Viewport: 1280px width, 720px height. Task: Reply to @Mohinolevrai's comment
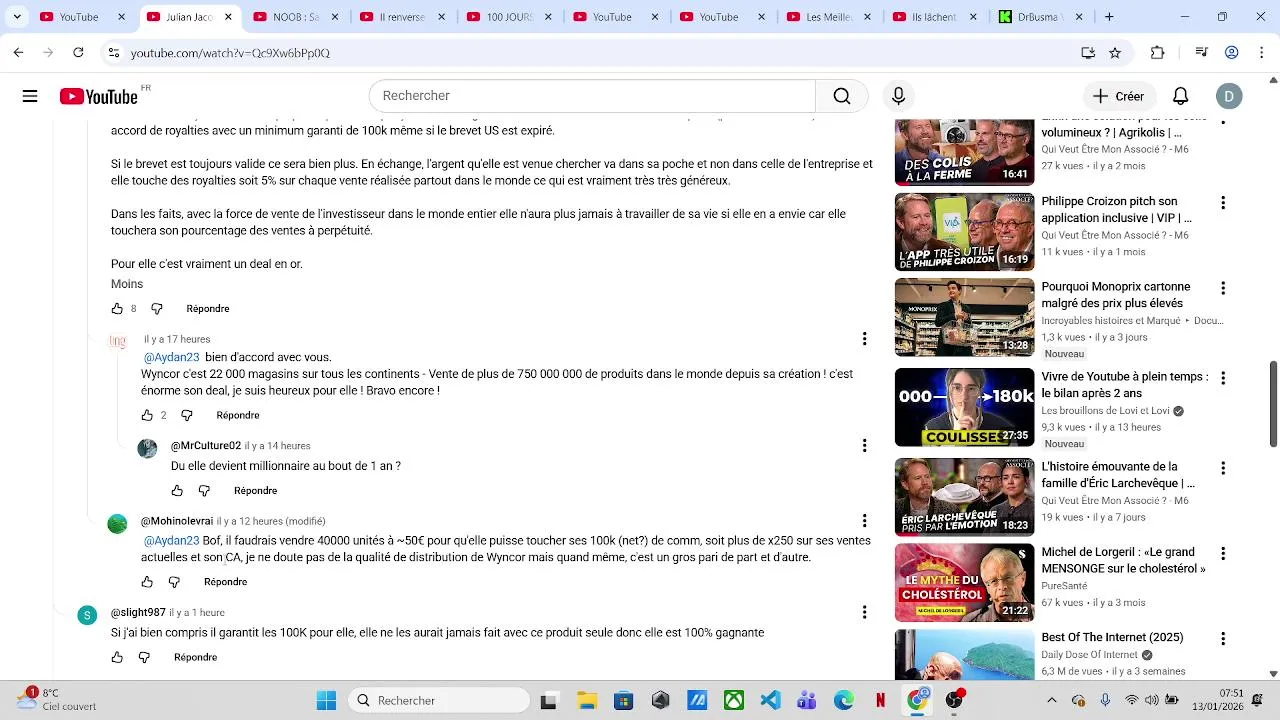click(x=225, y=582)
